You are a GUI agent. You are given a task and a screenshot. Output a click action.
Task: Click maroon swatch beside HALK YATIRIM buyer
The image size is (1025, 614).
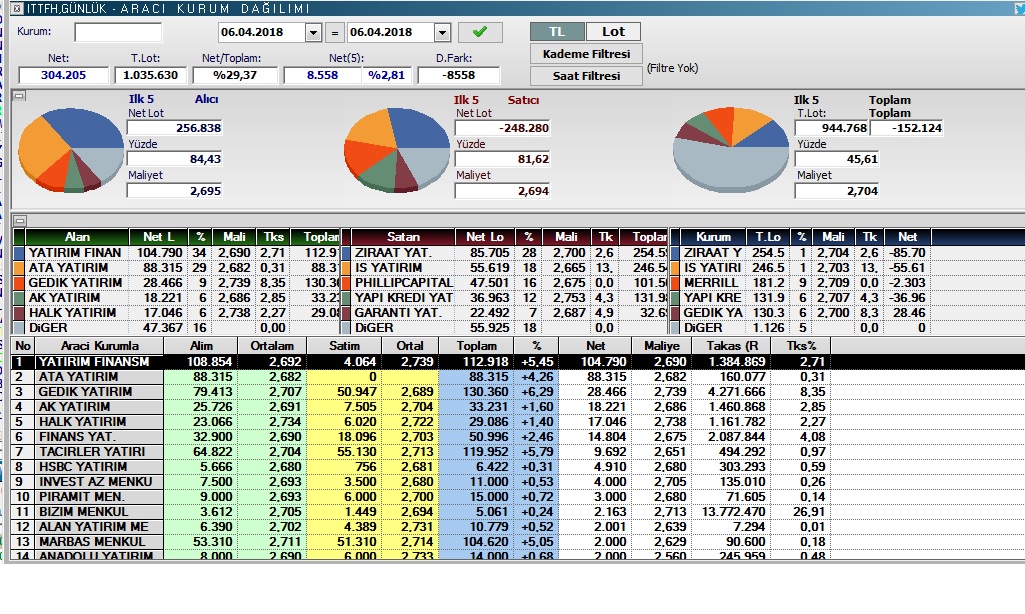(18, 313)
